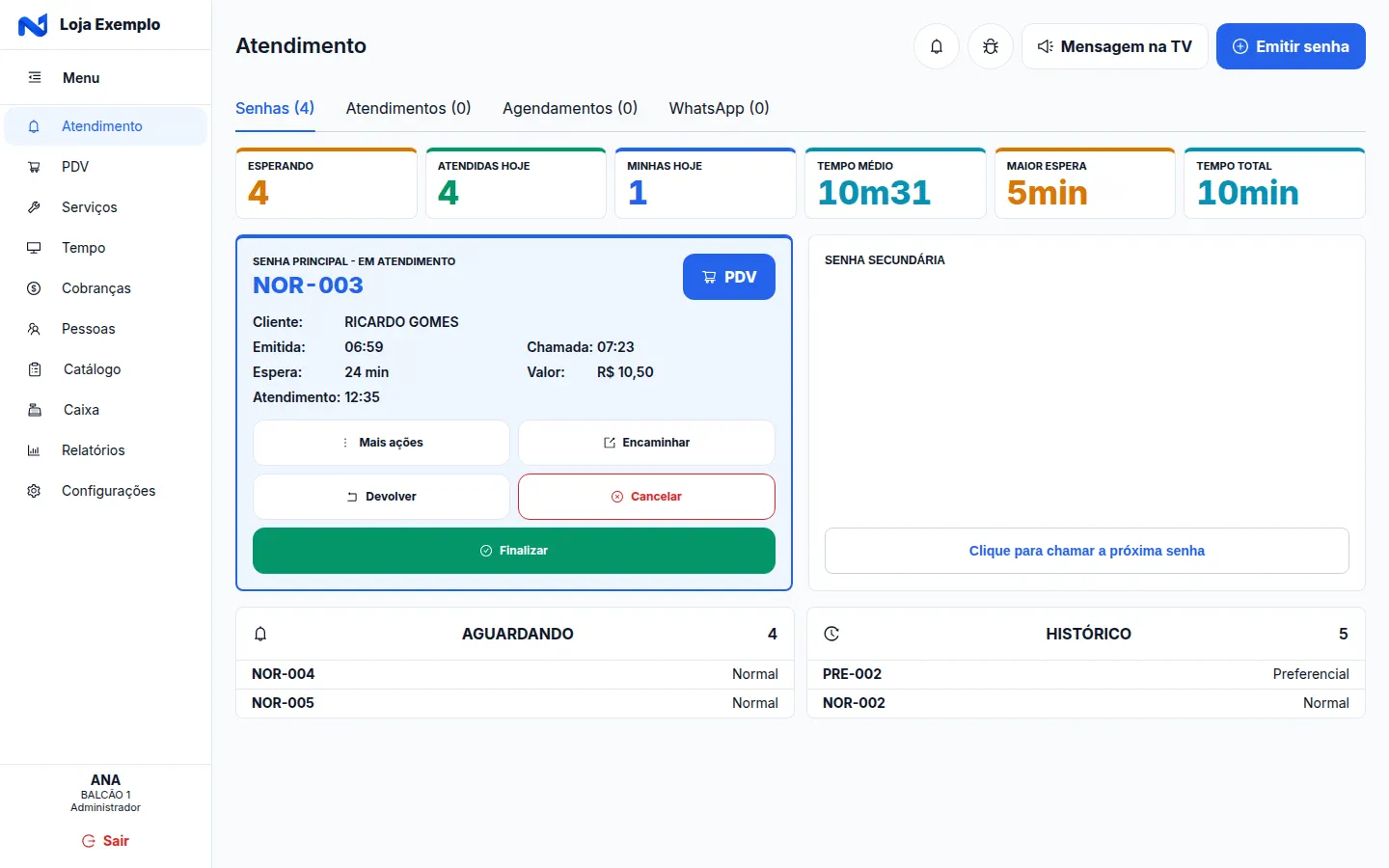This screenshot has width=1389, height=868.
Task: Open Cobranças in the sidebar
Action: pos(106,288)
